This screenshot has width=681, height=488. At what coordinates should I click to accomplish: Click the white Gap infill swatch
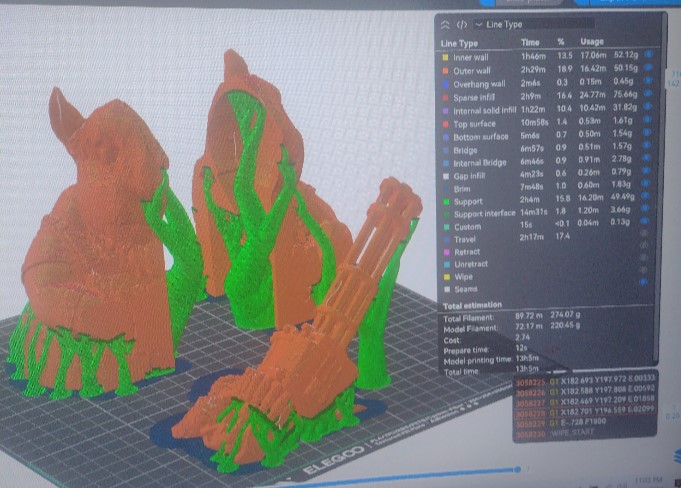point(446,176)
